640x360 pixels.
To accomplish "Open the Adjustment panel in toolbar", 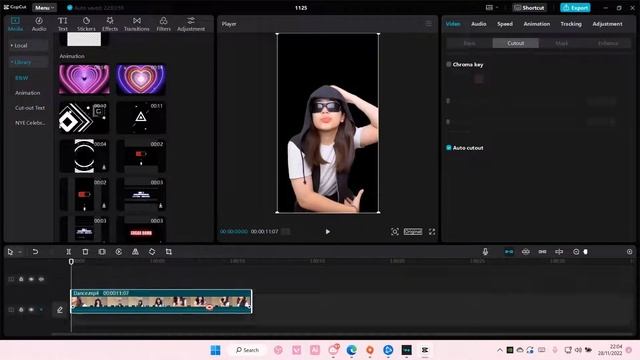I will [x=191, y=24].
